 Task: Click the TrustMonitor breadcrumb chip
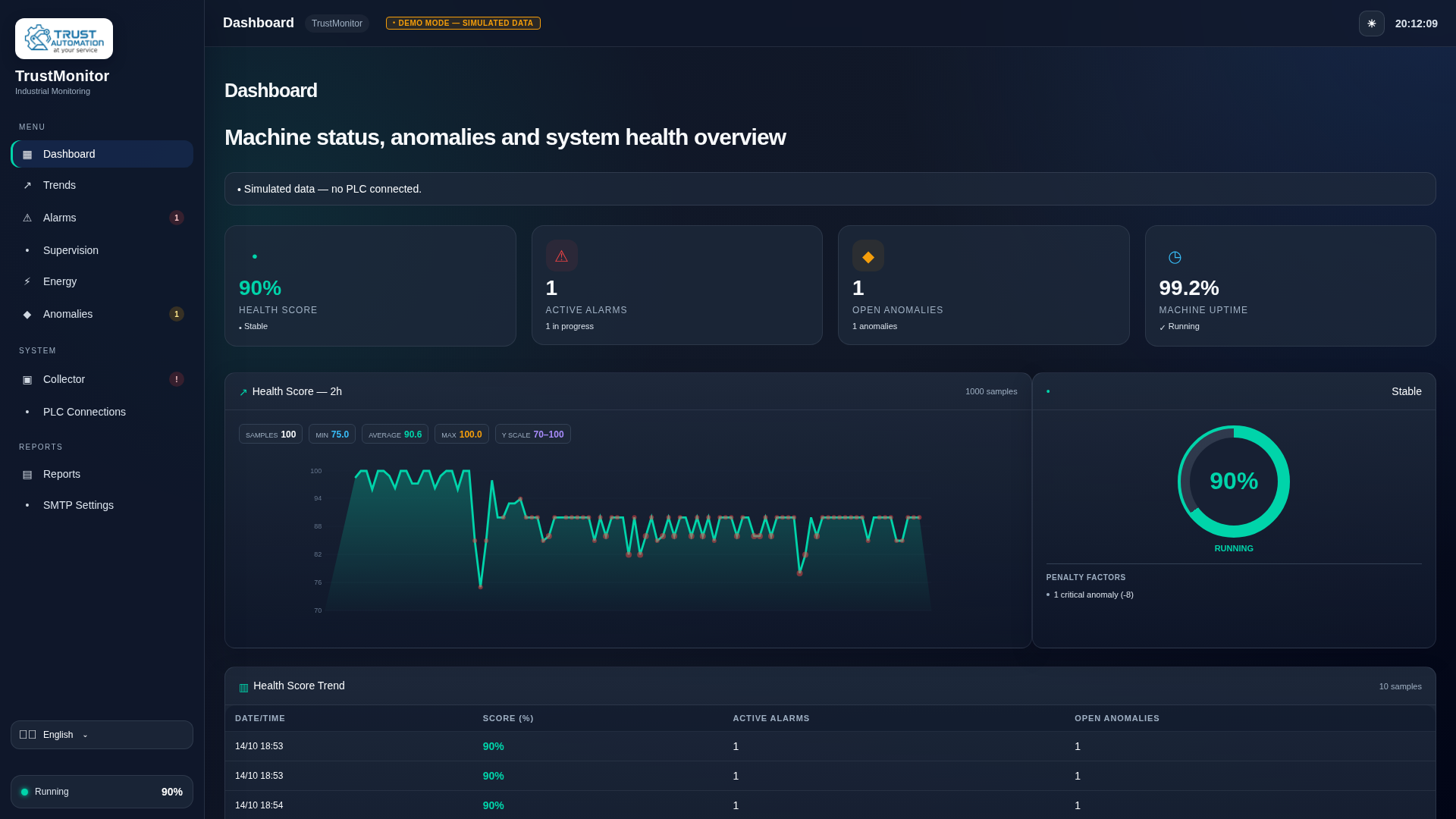point(337,24)
